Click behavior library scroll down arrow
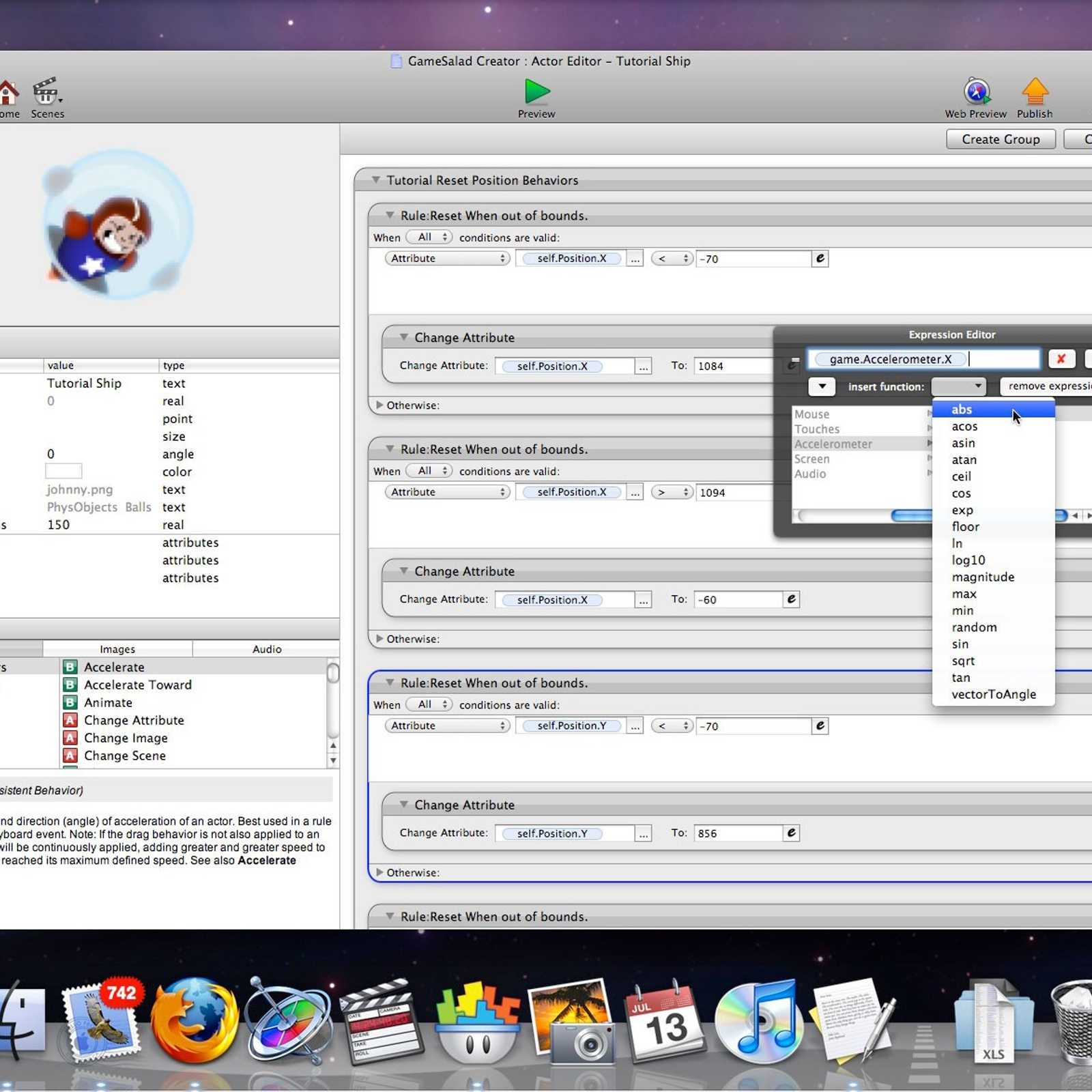 [x=333, y=761]
